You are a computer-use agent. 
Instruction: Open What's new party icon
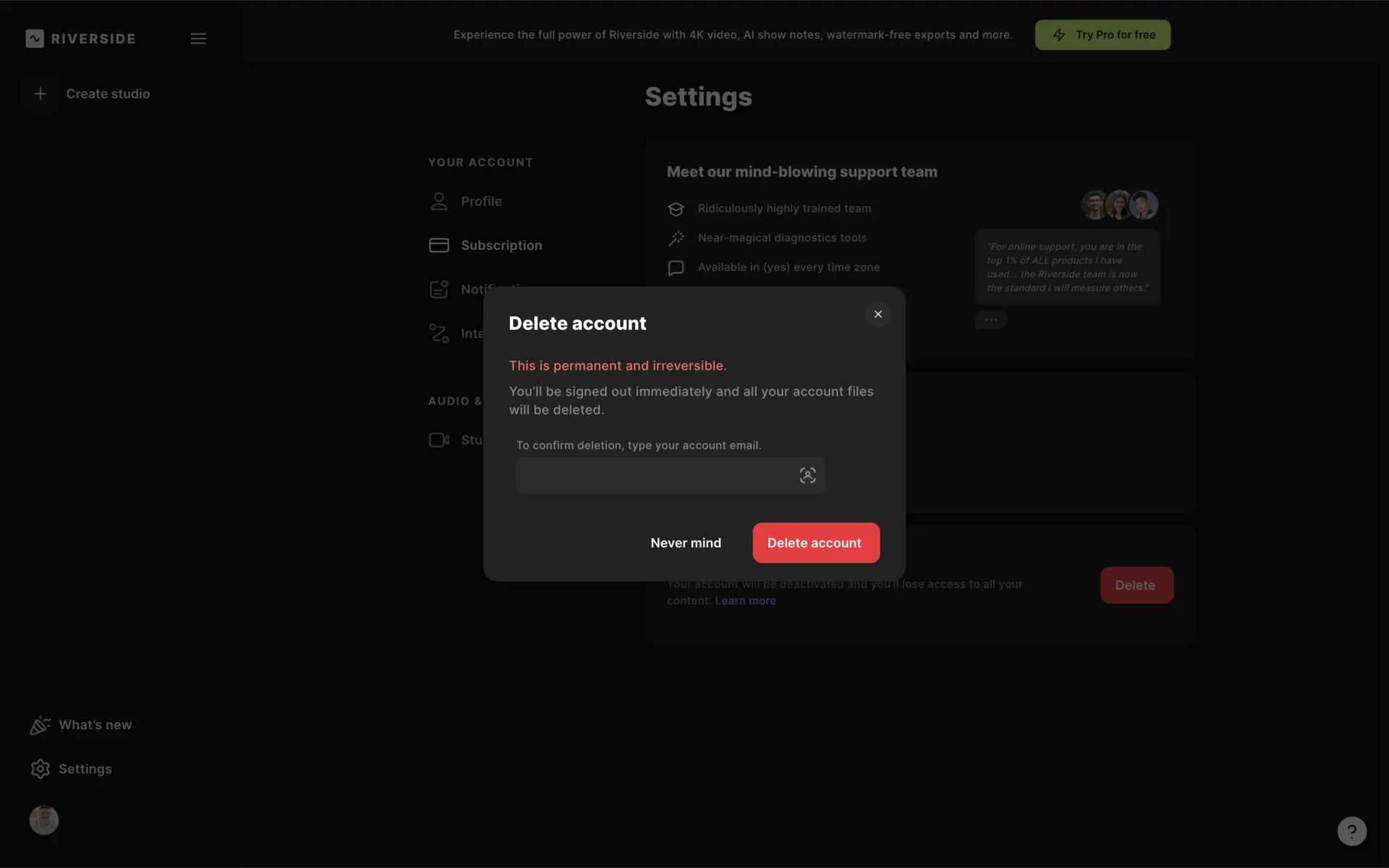tap(40, 725)
